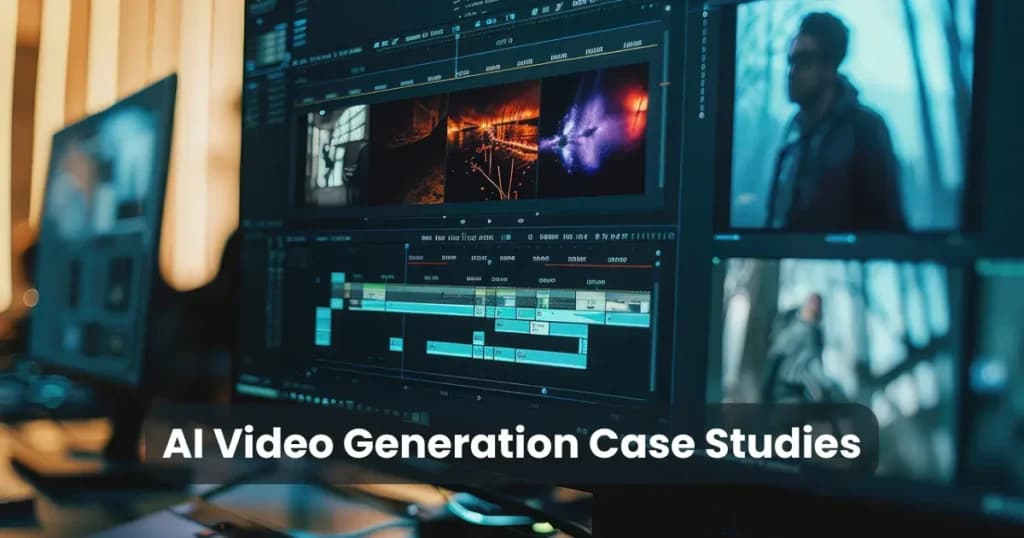Click the white clip in the middle track

click(x=539, y=327)
